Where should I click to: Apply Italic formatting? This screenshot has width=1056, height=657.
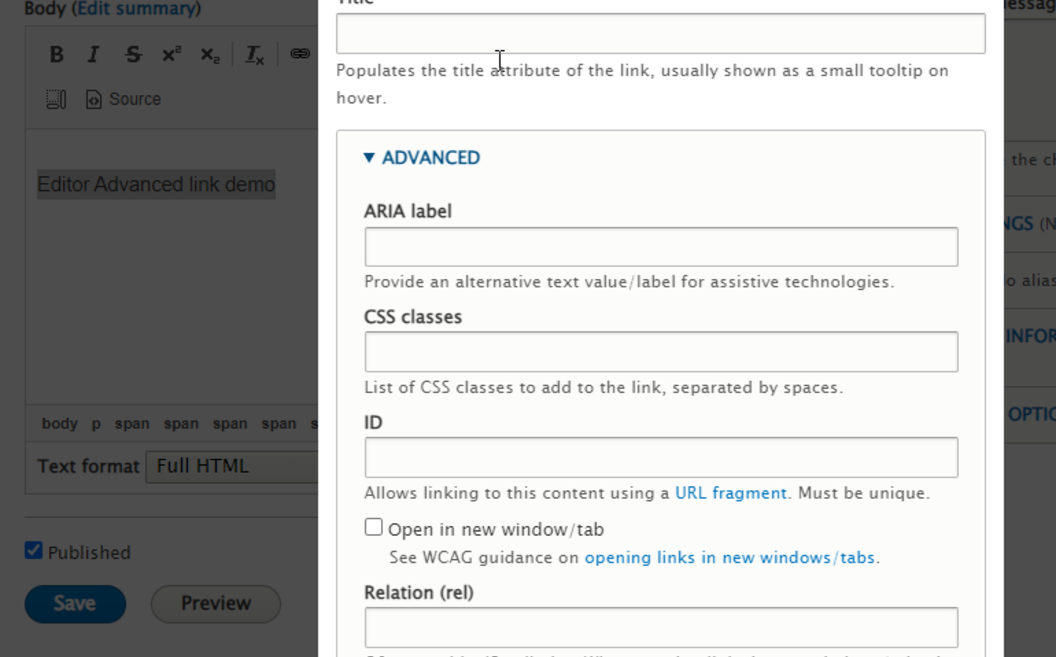click(x=93, y=55)
